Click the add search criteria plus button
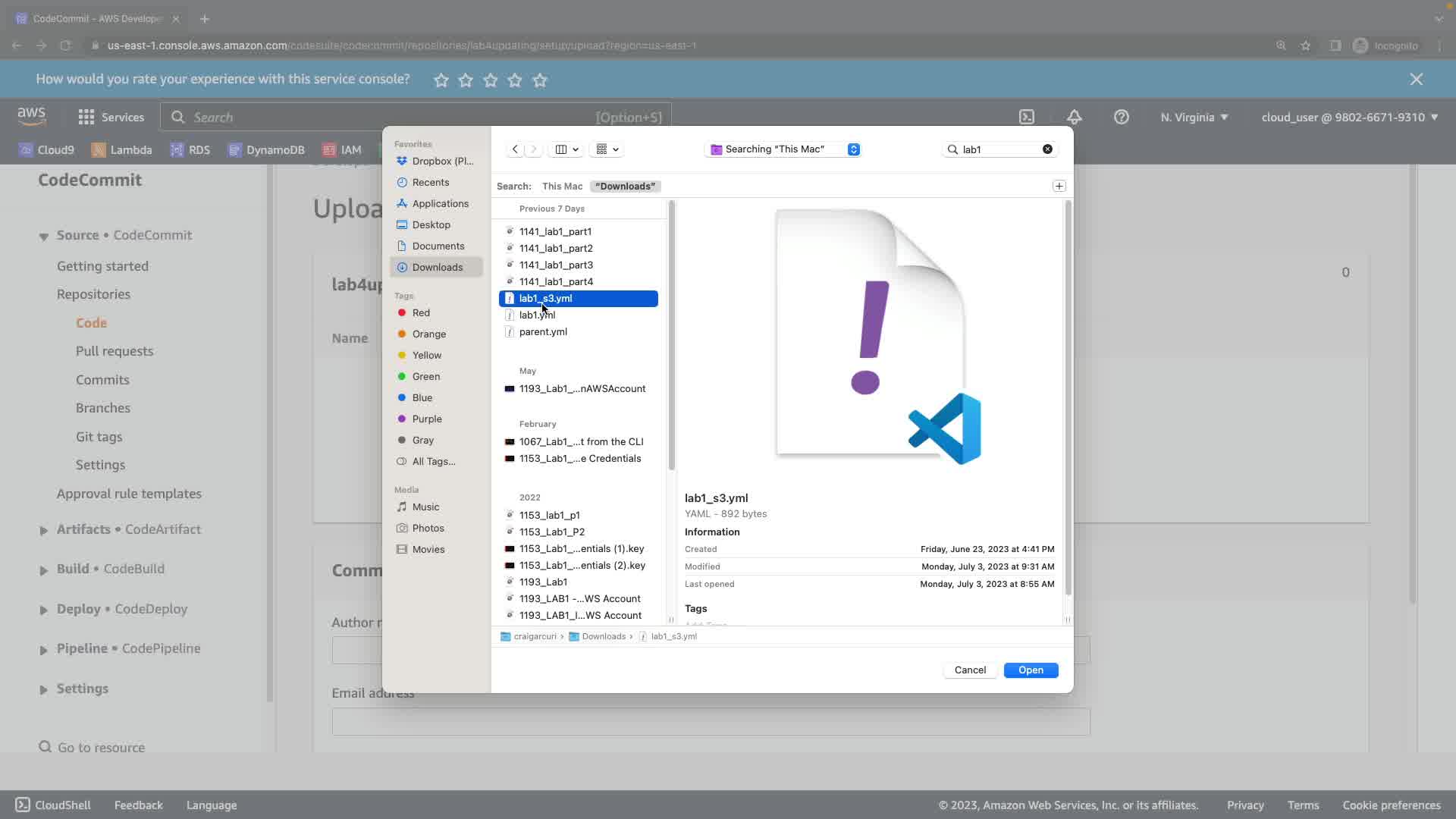1456x819 pixels. pyautogui.click(x=1059, y=186)
